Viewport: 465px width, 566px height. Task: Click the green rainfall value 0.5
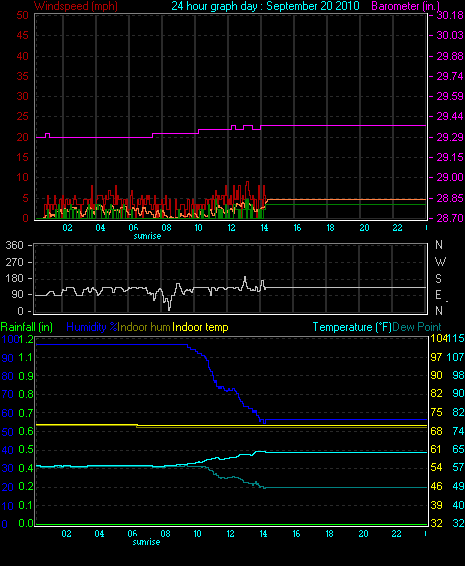(26, 450)
